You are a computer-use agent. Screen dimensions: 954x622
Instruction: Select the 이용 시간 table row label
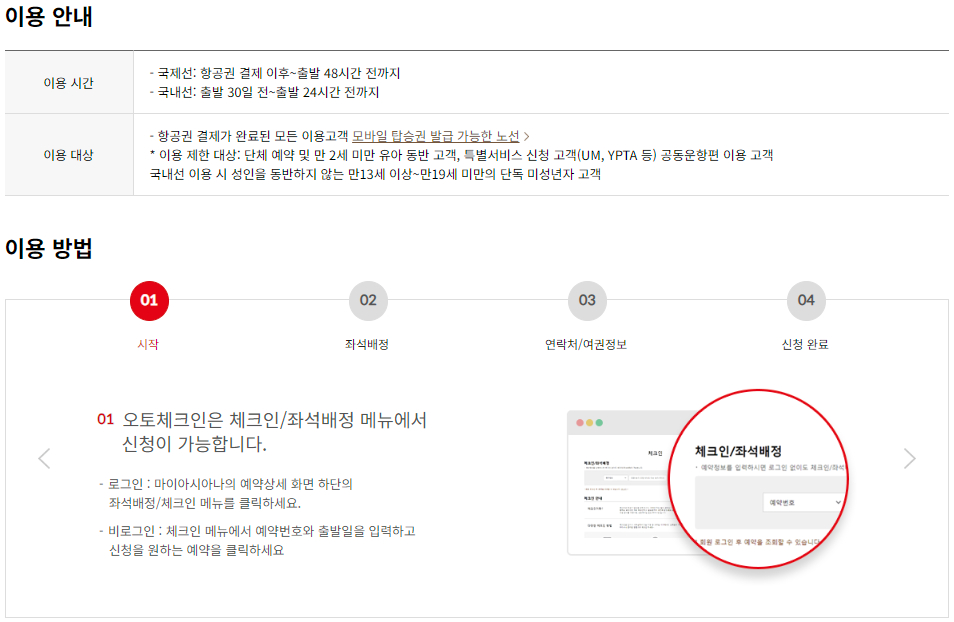(x=69, y=84)
